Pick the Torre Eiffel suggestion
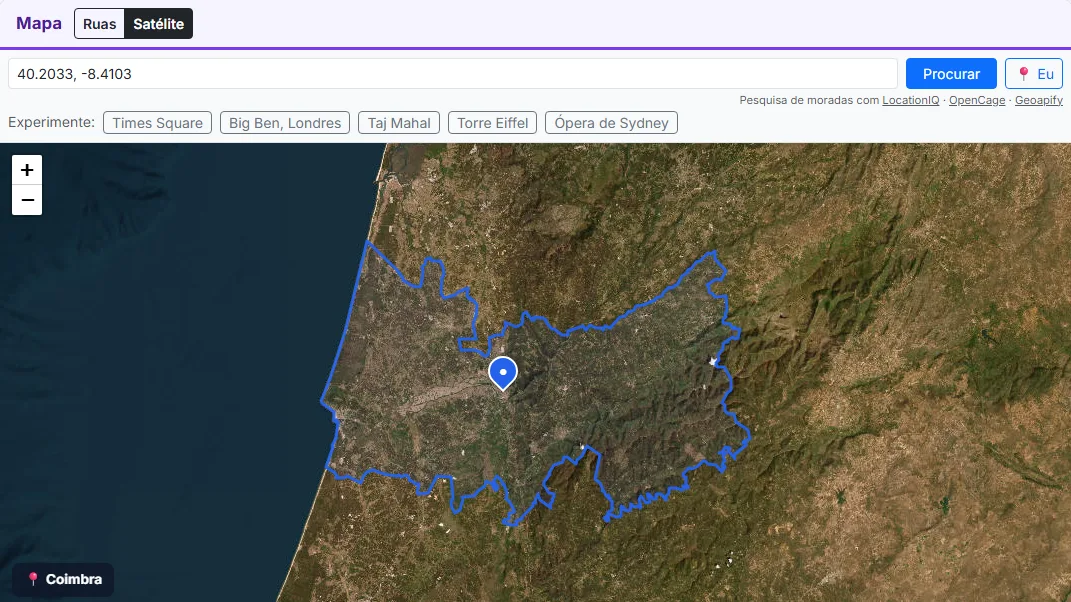Viewport: 1071px width, 602px height. (492, 123)
